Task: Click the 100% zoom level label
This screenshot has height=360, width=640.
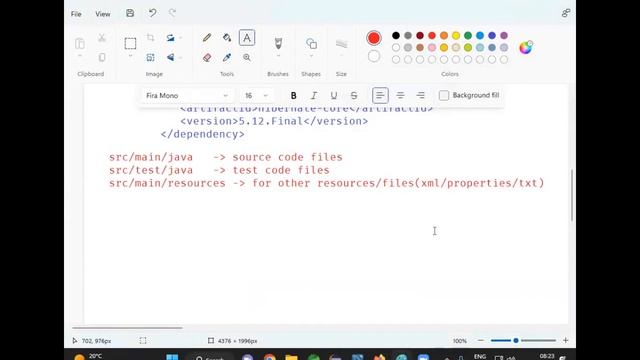Action: coord(460,341)
